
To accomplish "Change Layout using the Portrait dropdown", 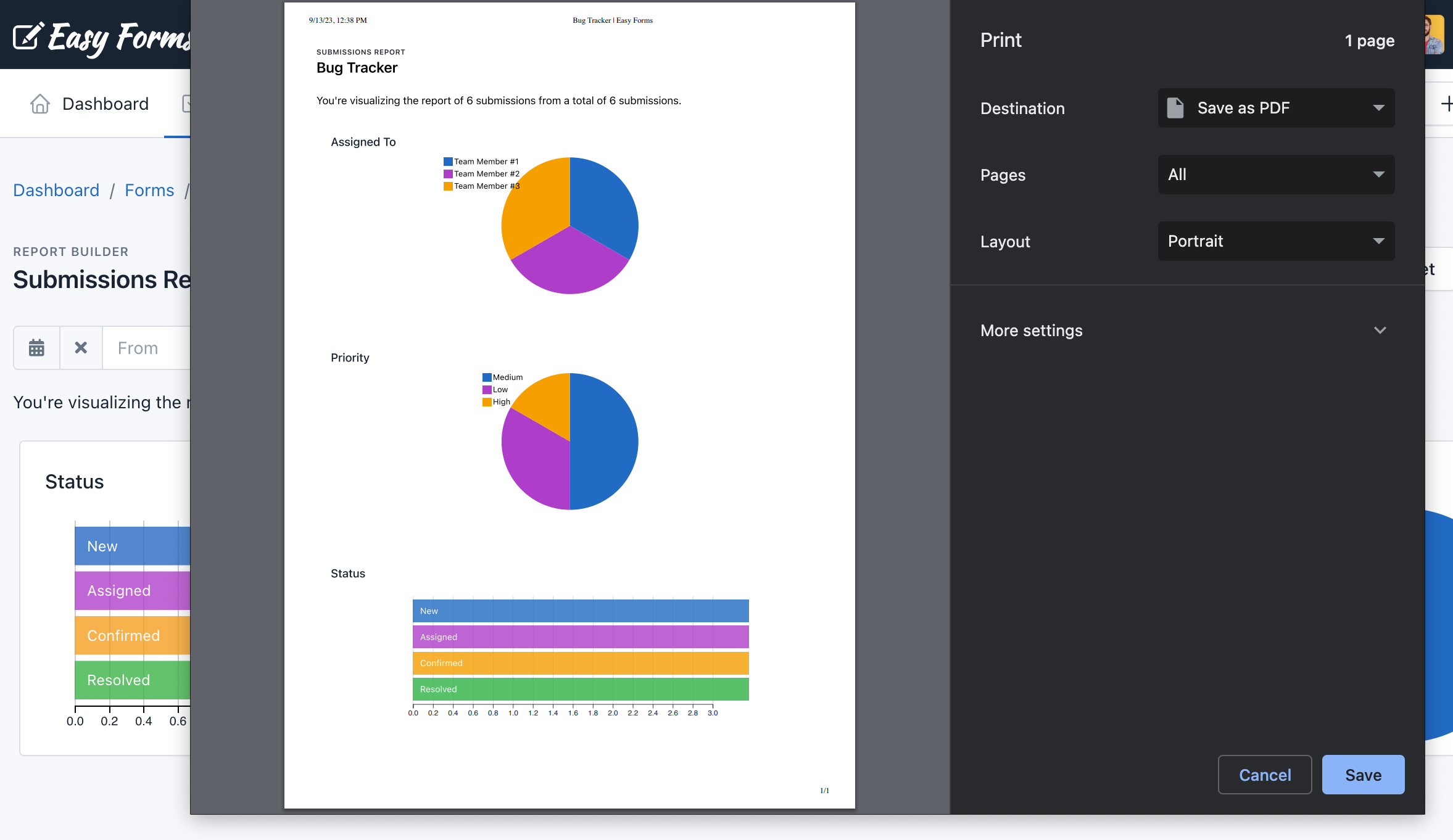I will click(1274, 241).
